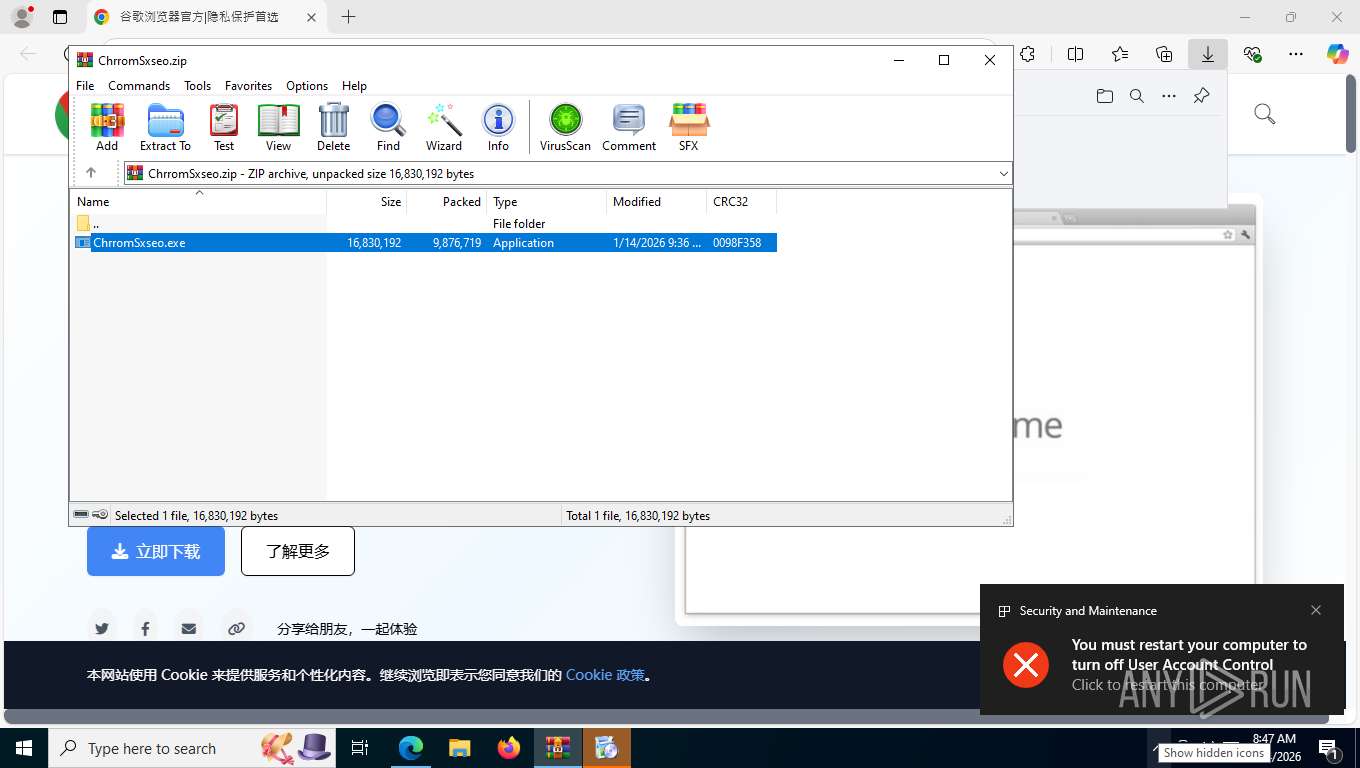
Task: Sort files by Packed column
Action: (x=447, y=202)
